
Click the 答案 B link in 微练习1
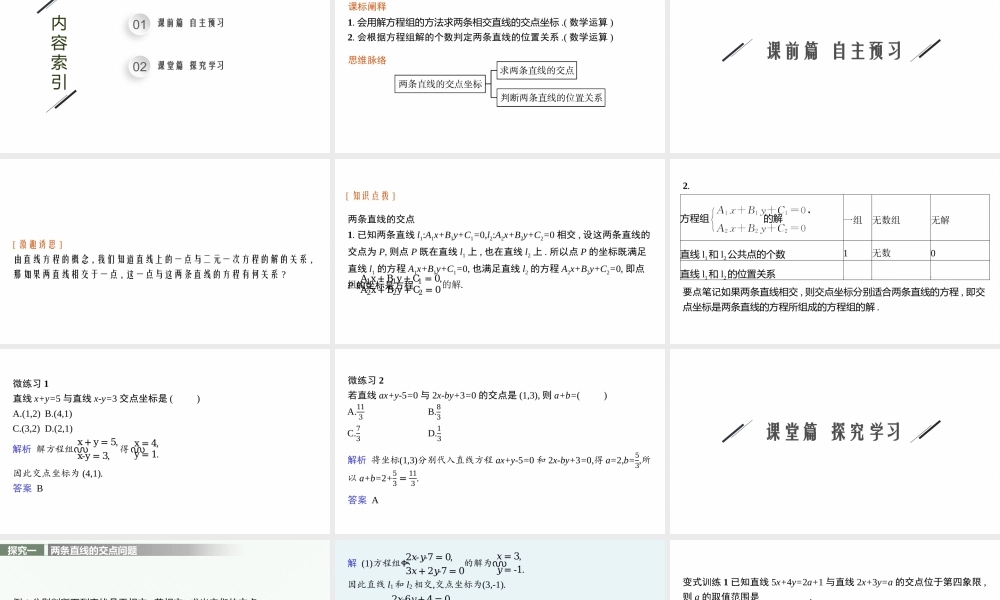pyautogui.click(x=25, y=489)
